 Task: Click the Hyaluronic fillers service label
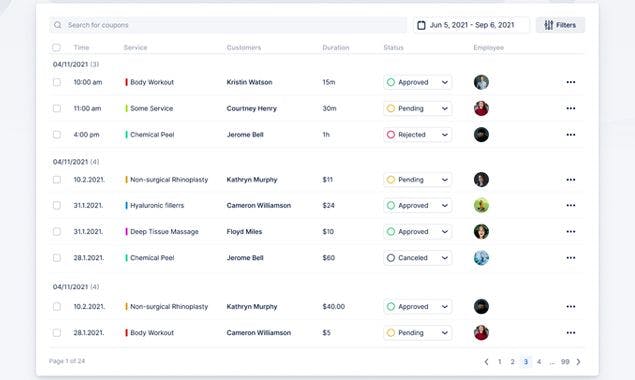pyautogui.click(x=157, y=205)
